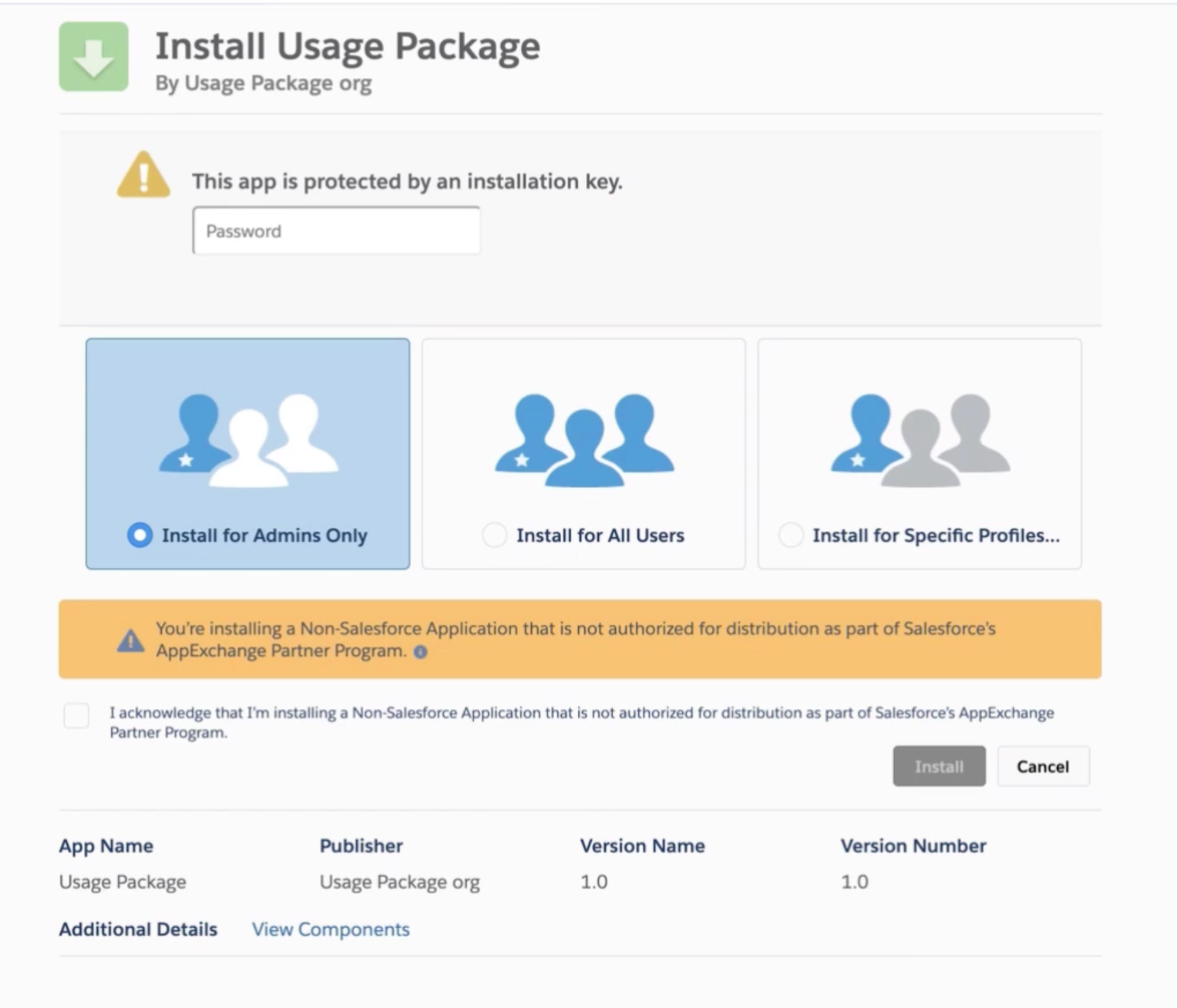The width and height of the screenshot is (1177, 1008).
Task: Click the warning triangle in orange banner
Action: pos(130,640)
